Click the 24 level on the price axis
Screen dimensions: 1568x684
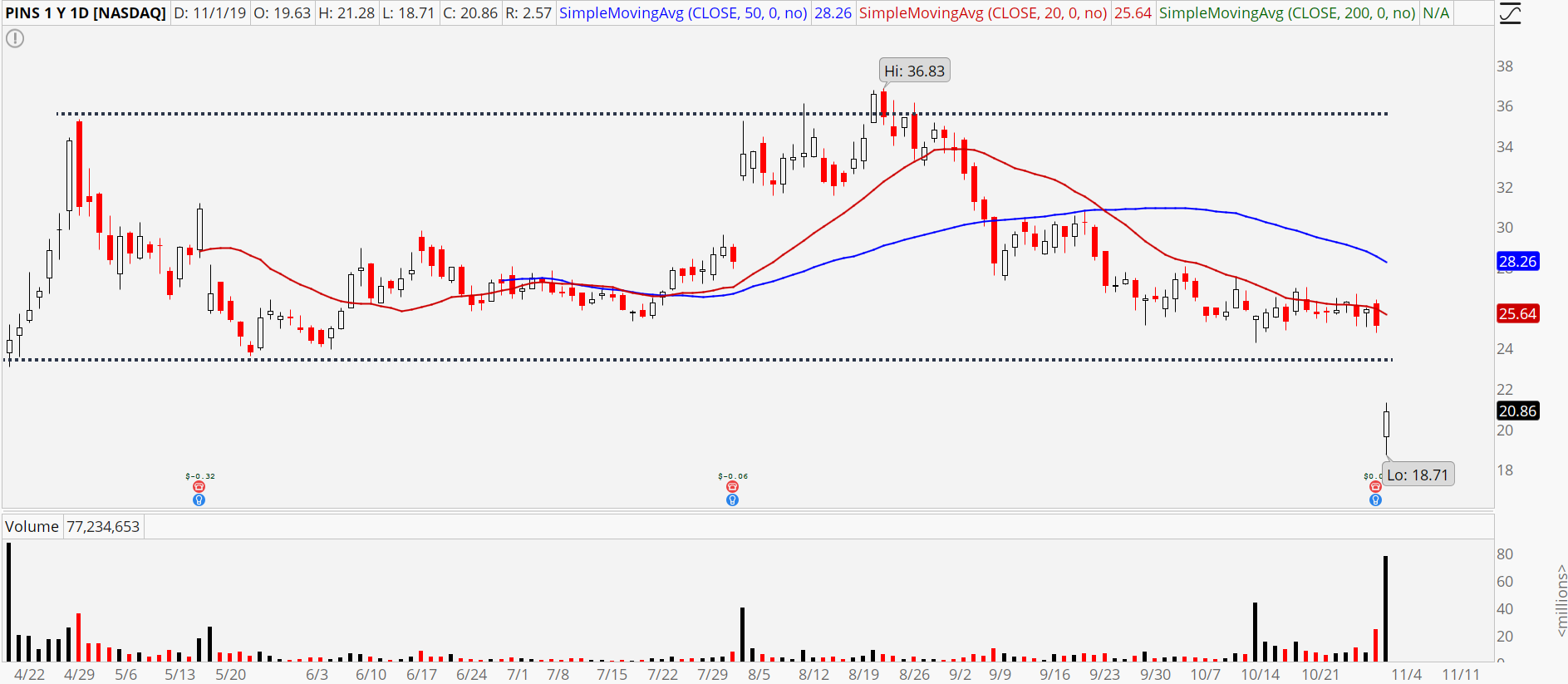point(1505,348)
